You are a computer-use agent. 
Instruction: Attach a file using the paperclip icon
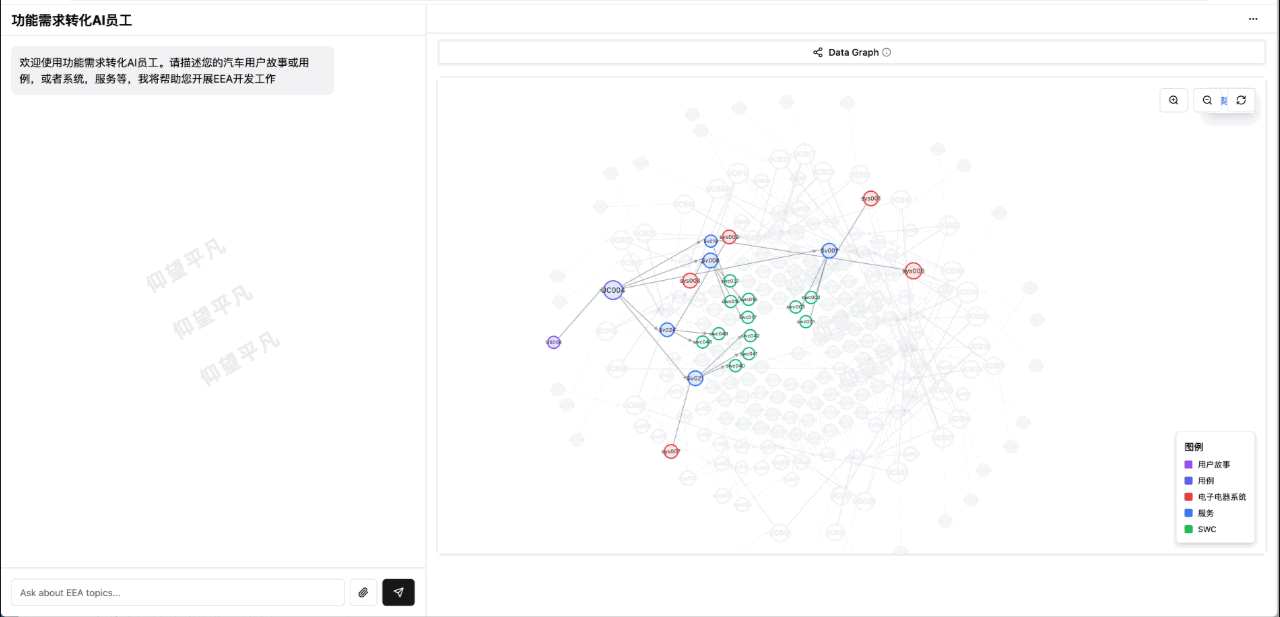[x=363, y=592]
